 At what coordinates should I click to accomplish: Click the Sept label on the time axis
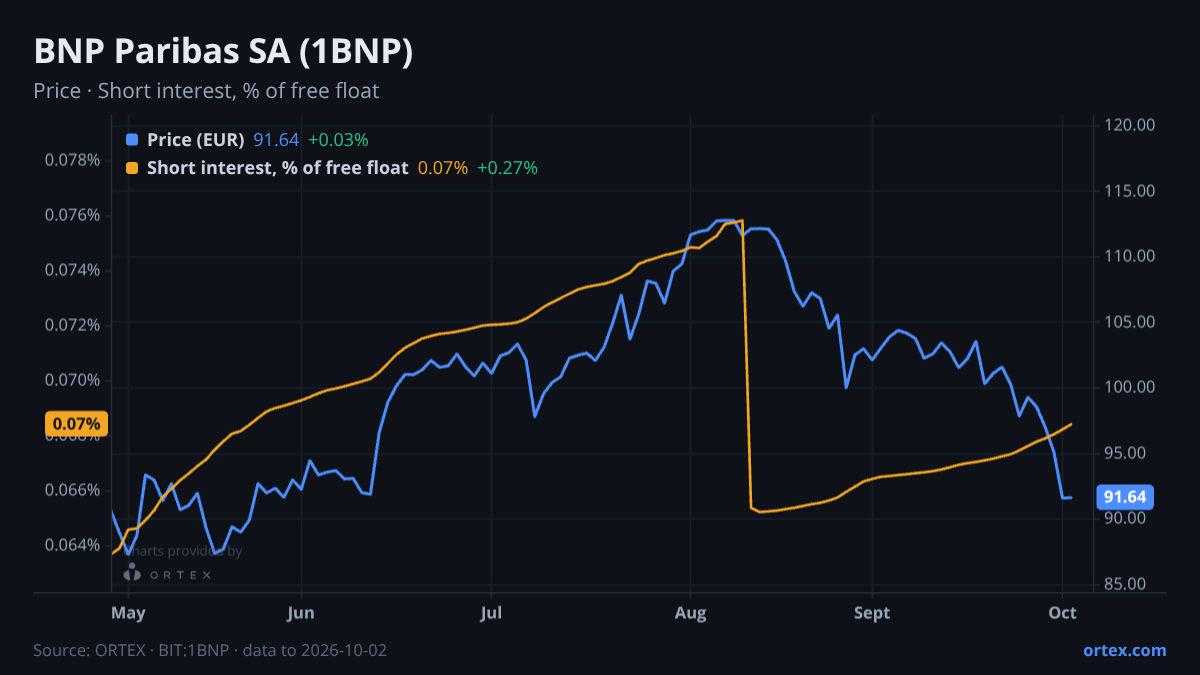click(x=873, y=613)
